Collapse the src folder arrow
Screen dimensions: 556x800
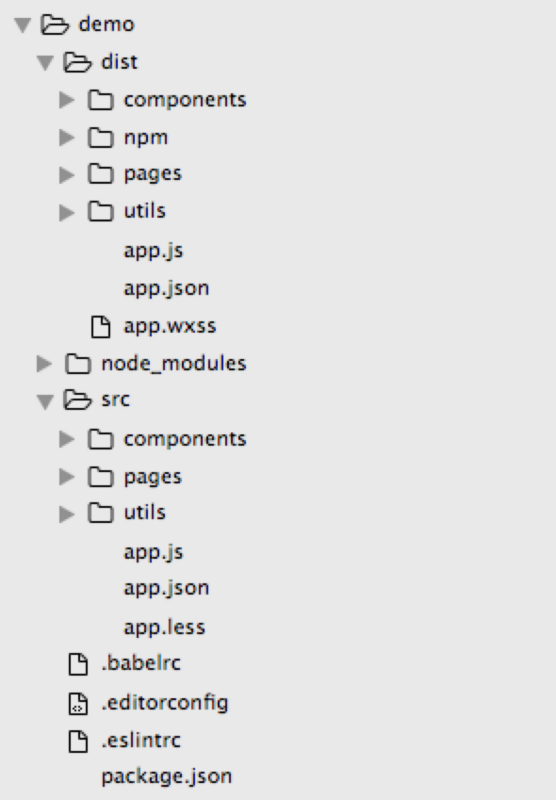coord(45,401)
